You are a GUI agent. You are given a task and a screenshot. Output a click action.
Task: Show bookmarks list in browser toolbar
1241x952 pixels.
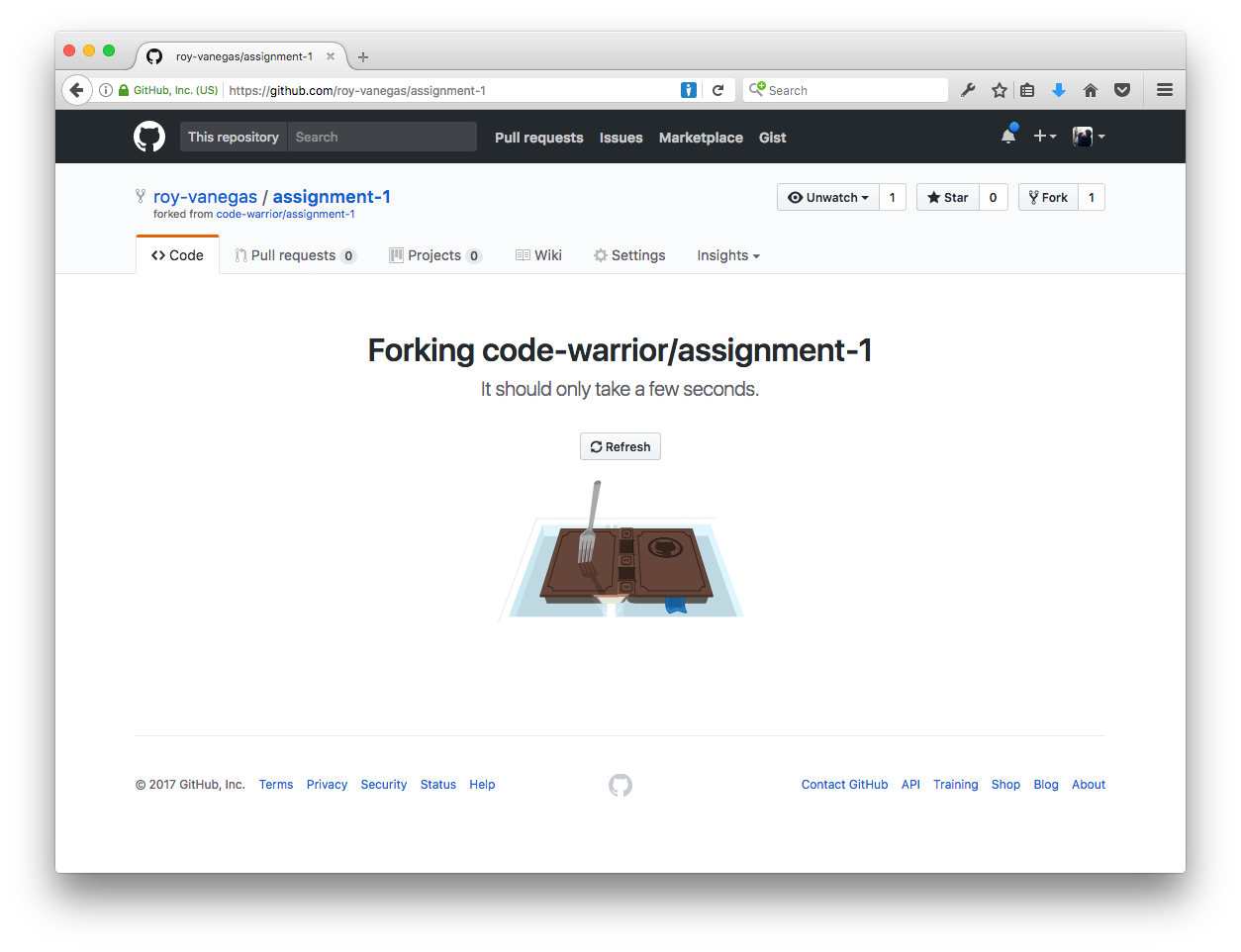coord(1027,90)
